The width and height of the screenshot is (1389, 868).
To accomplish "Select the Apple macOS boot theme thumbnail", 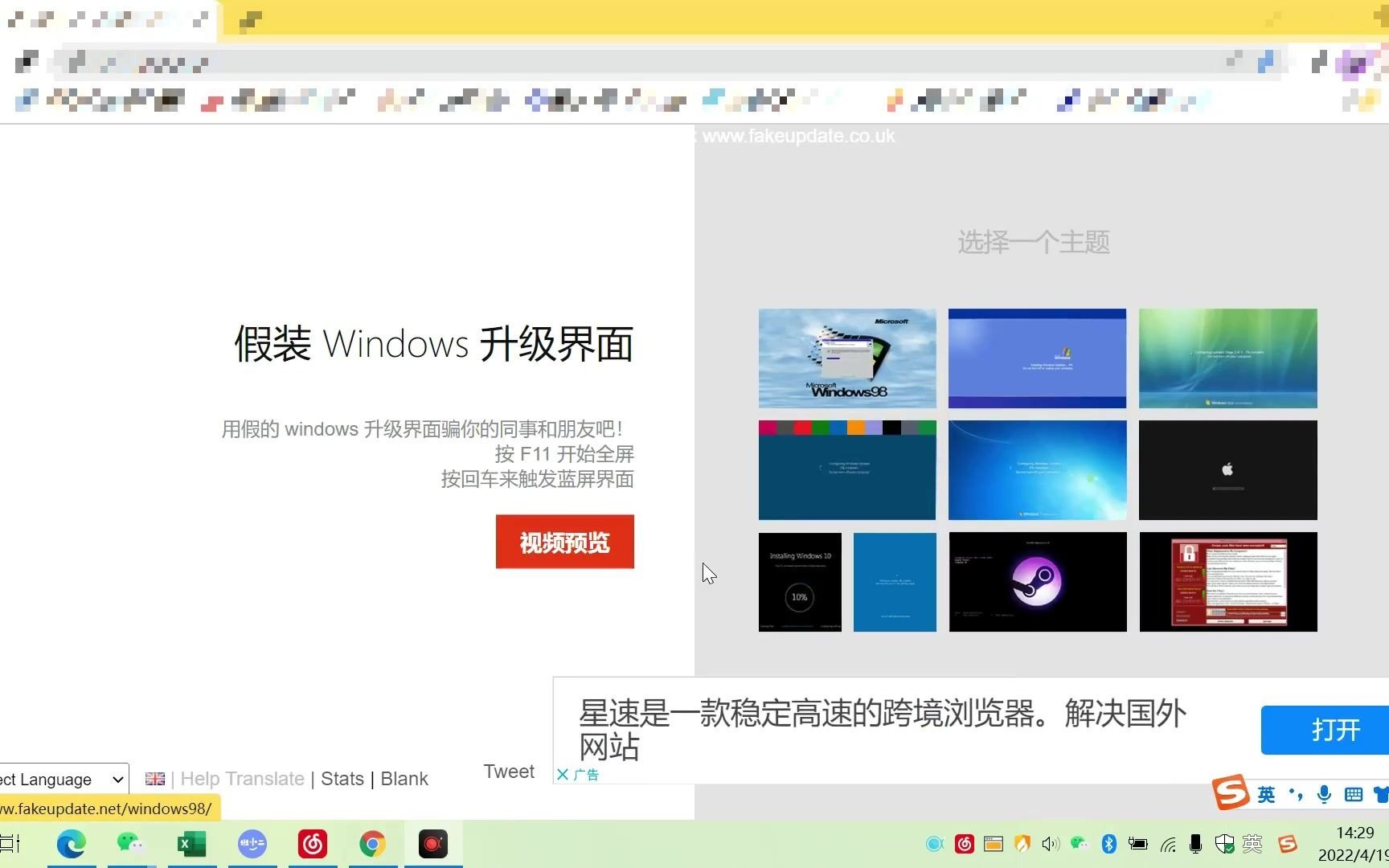I will [x=1227, y=470].
